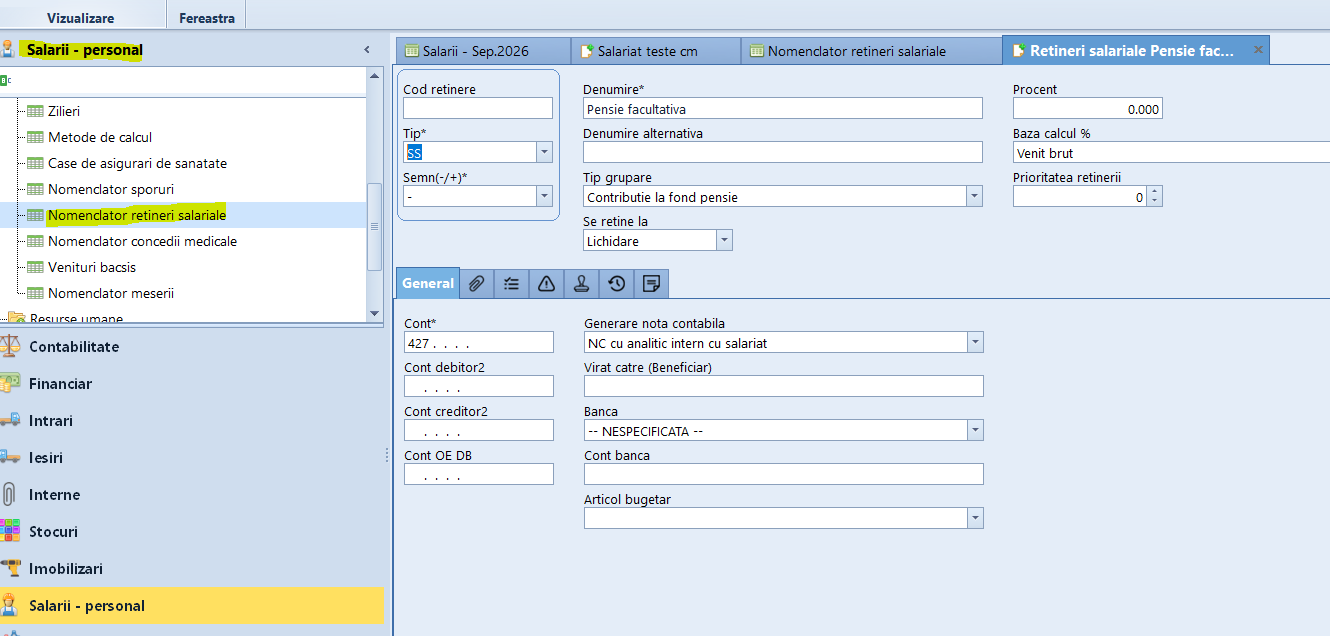Open the history clock tab
This screenshot has height=636, width=1330.
pos(617,284)
